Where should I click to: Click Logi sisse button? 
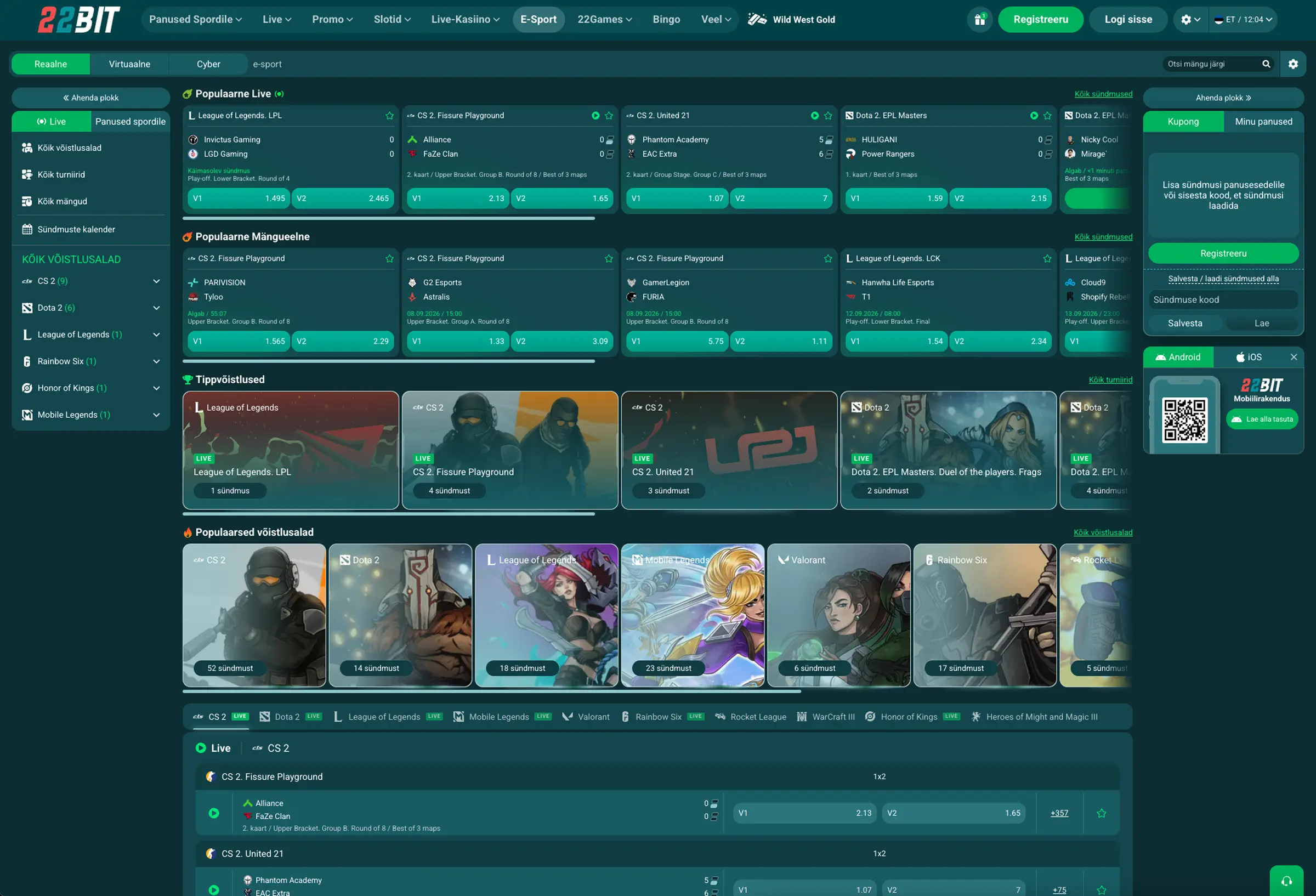tap(1128, 20)
